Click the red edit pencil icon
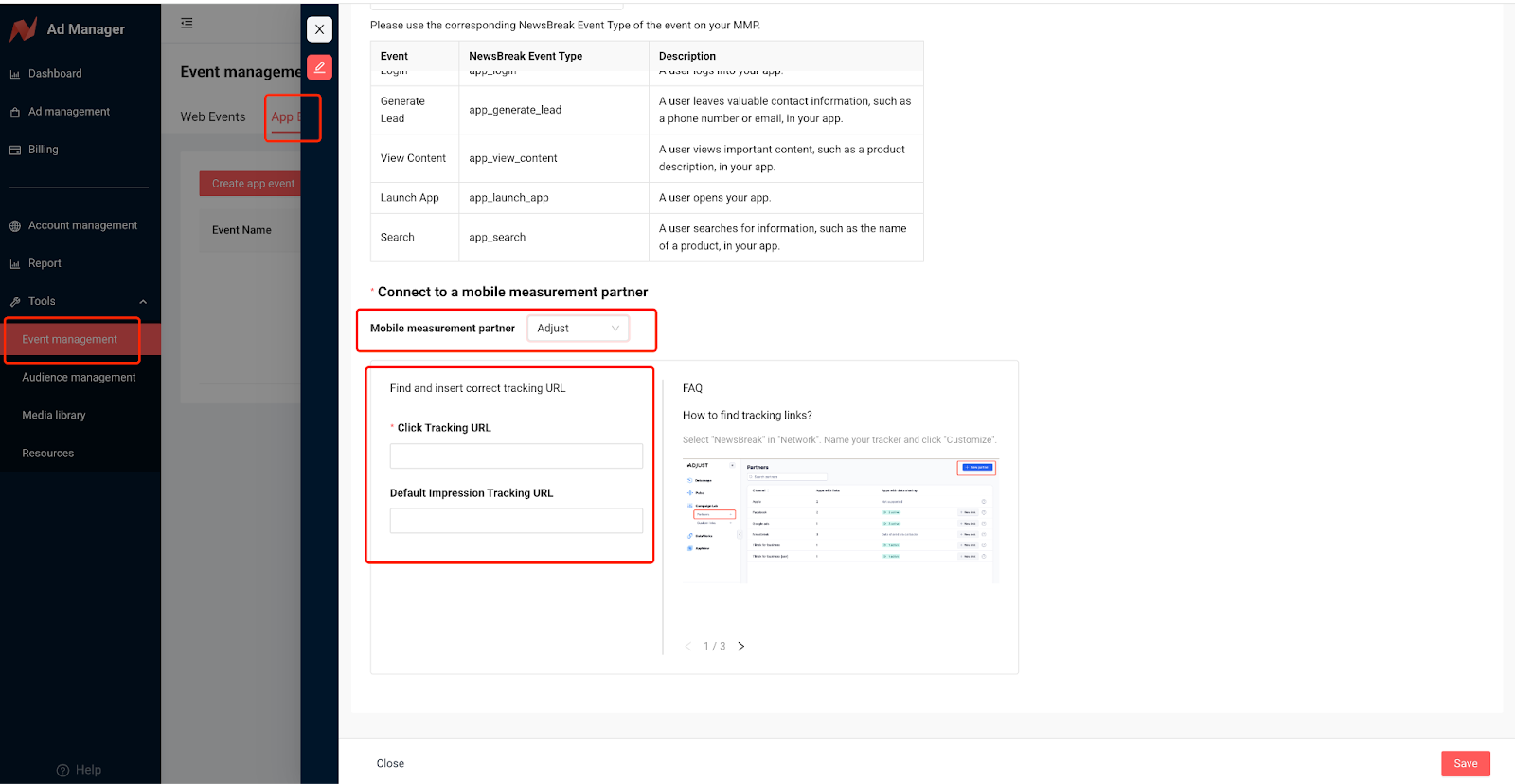Viewport: 1515px width, 784px height. click(x=319, y=67)
